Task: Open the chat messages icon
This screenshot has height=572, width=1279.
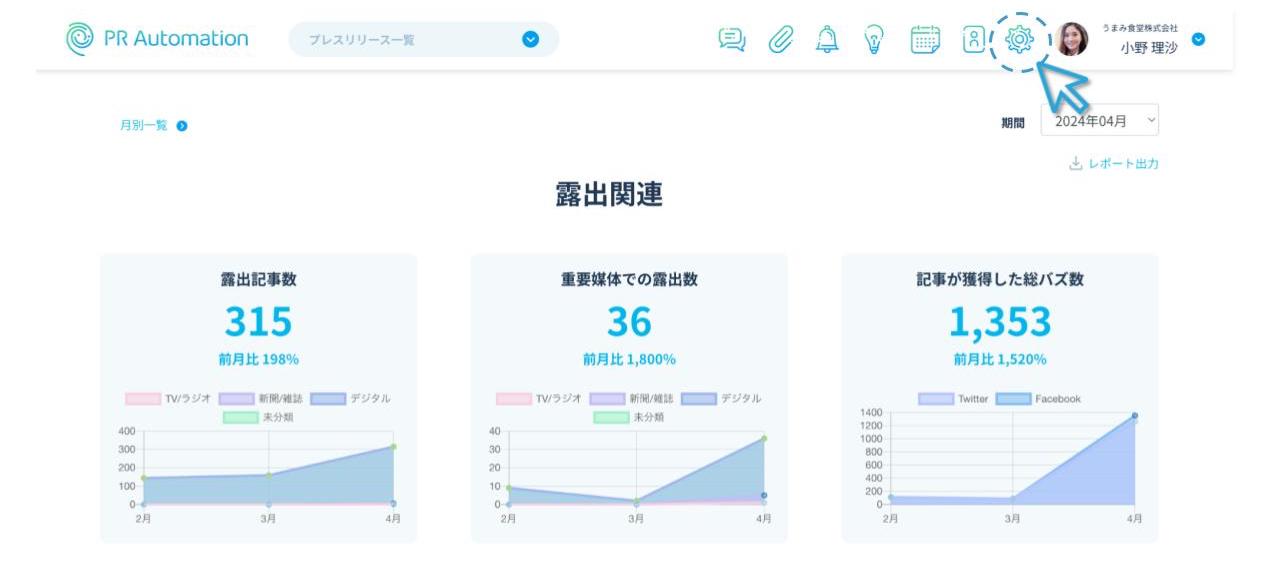Action: tap(732, 39)
